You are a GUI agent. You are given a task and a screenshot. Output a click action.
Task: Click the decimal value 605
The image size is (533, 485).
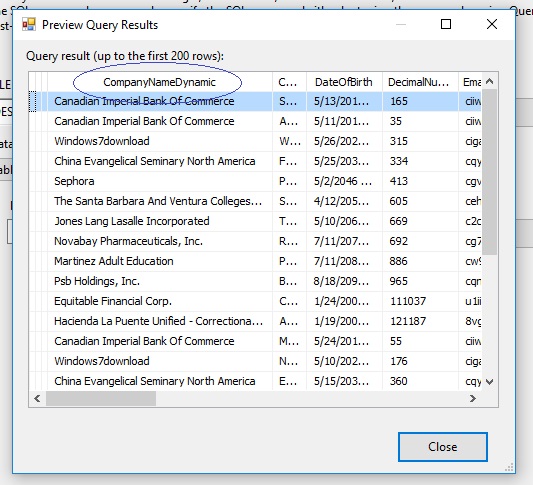coord(420,201)
